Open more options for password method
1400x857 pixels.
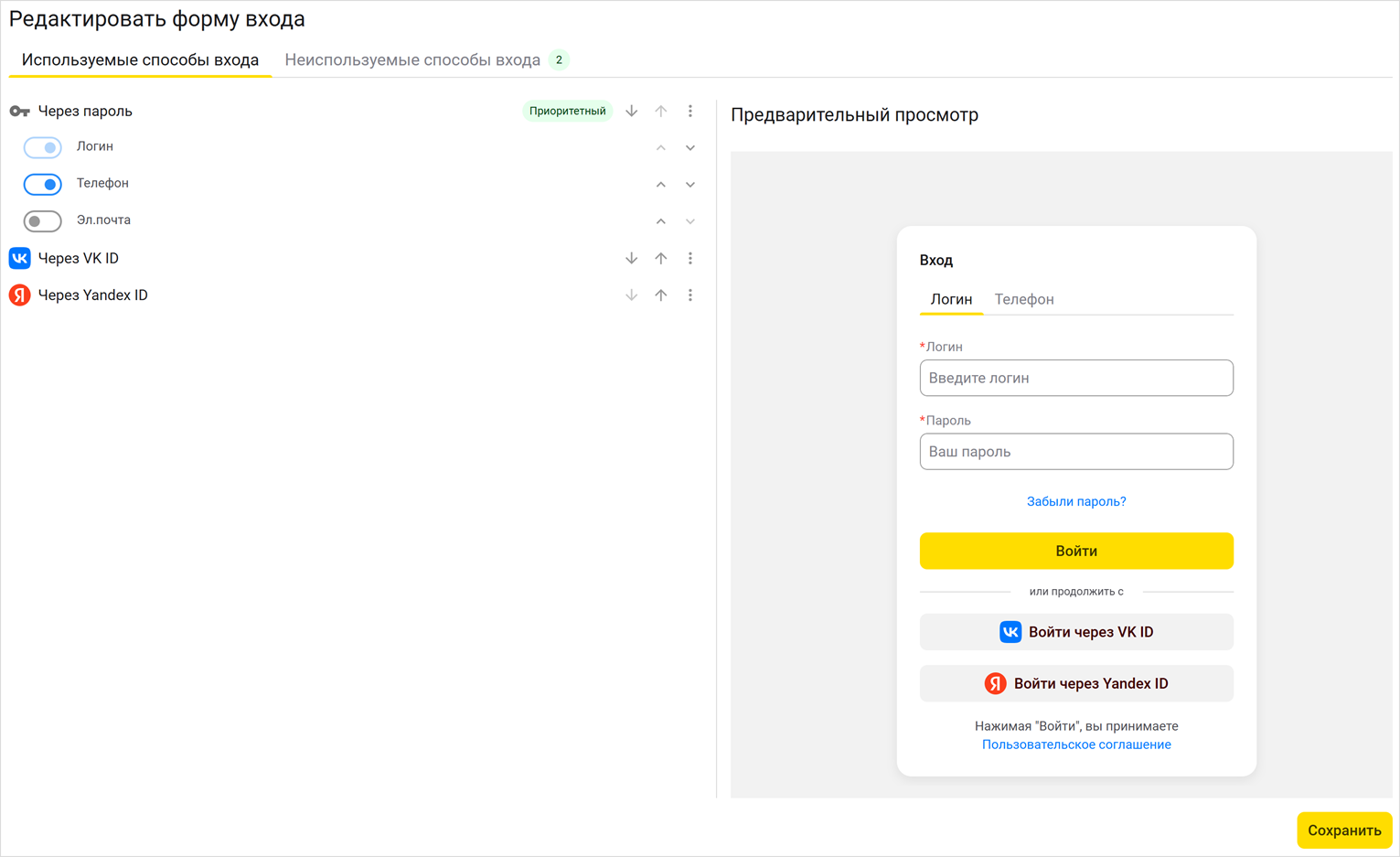(690, 111)
